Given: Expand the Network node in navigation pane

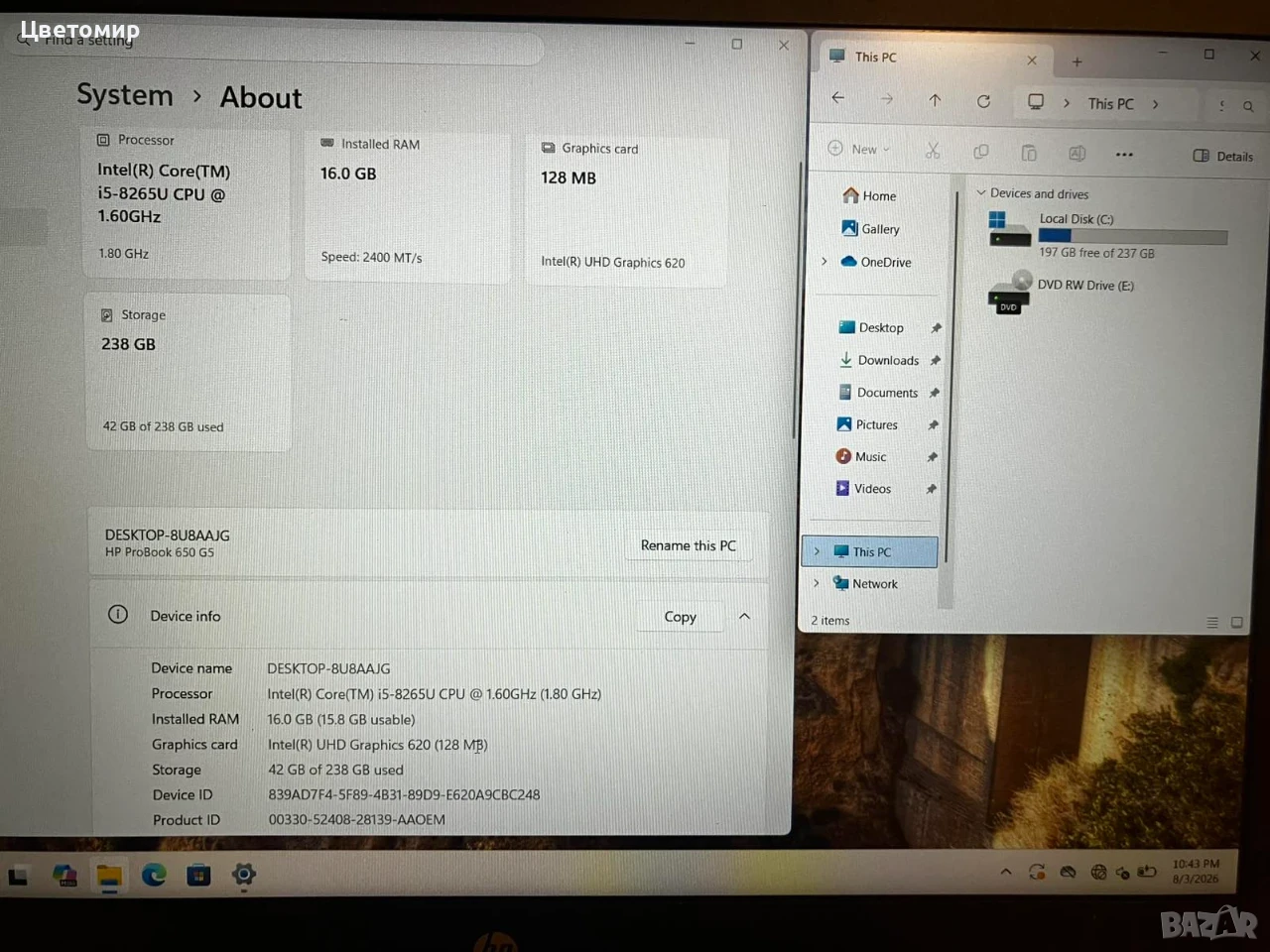Looking at the screenshot, I should 817,583.
